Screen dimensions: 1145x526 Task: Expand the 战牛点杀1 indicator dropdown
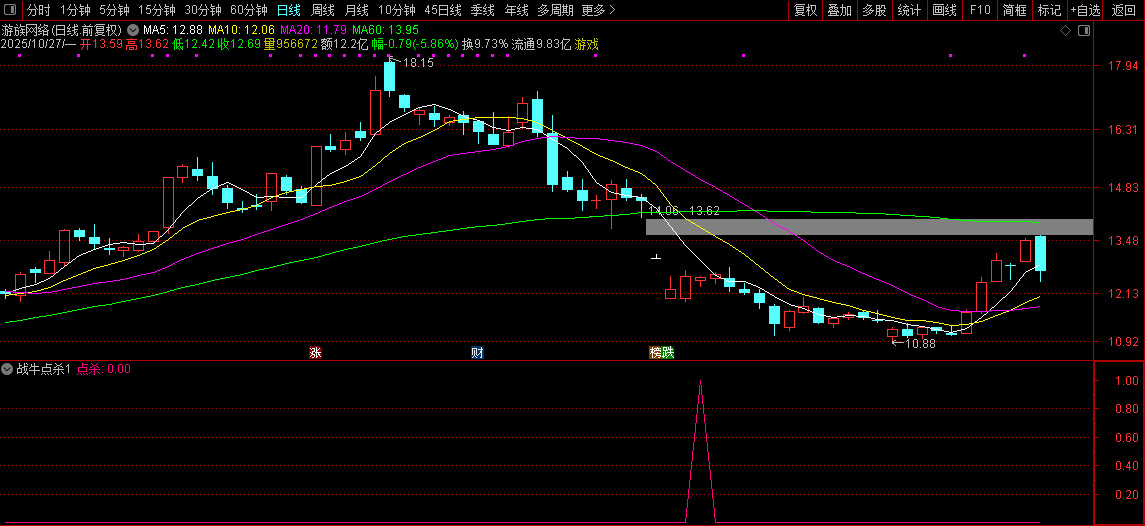8,368
